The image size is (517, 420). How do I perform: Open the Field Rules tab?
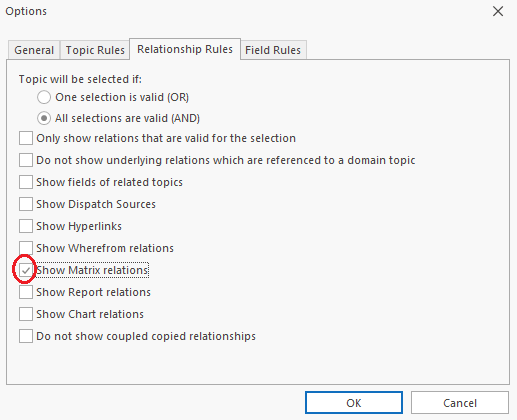click(x=273, y=50)
